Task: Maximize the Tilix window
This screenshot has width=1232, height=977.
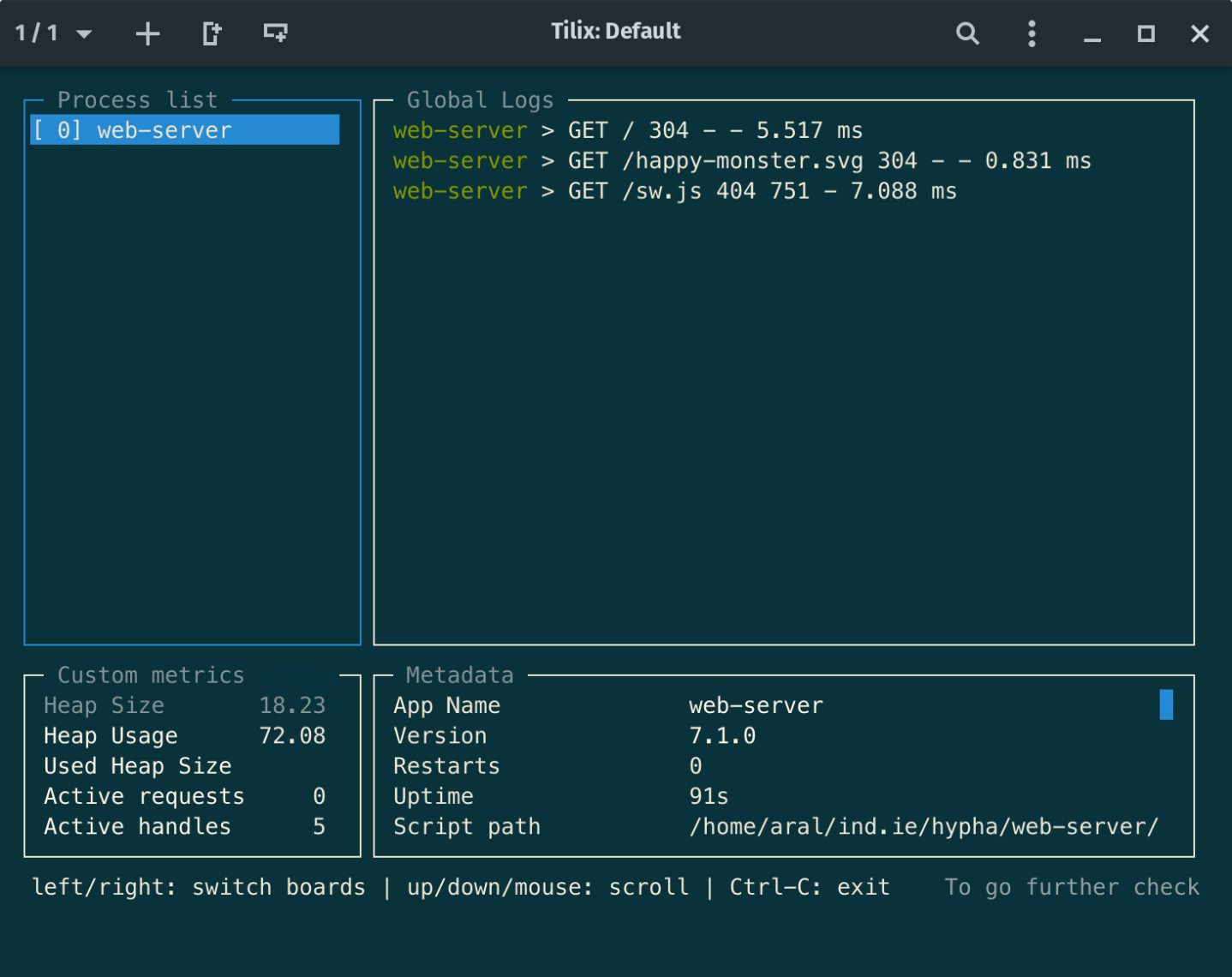Action: point(1145,33)
